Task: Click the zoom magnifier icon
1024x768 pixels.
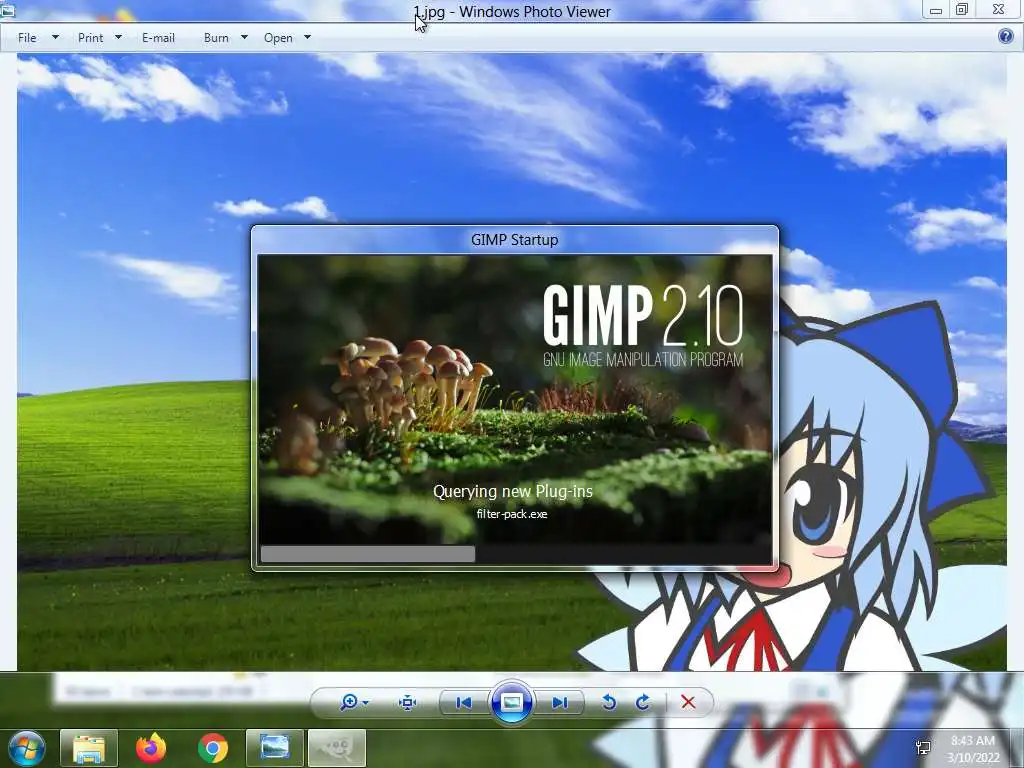Action: [349, 702]
